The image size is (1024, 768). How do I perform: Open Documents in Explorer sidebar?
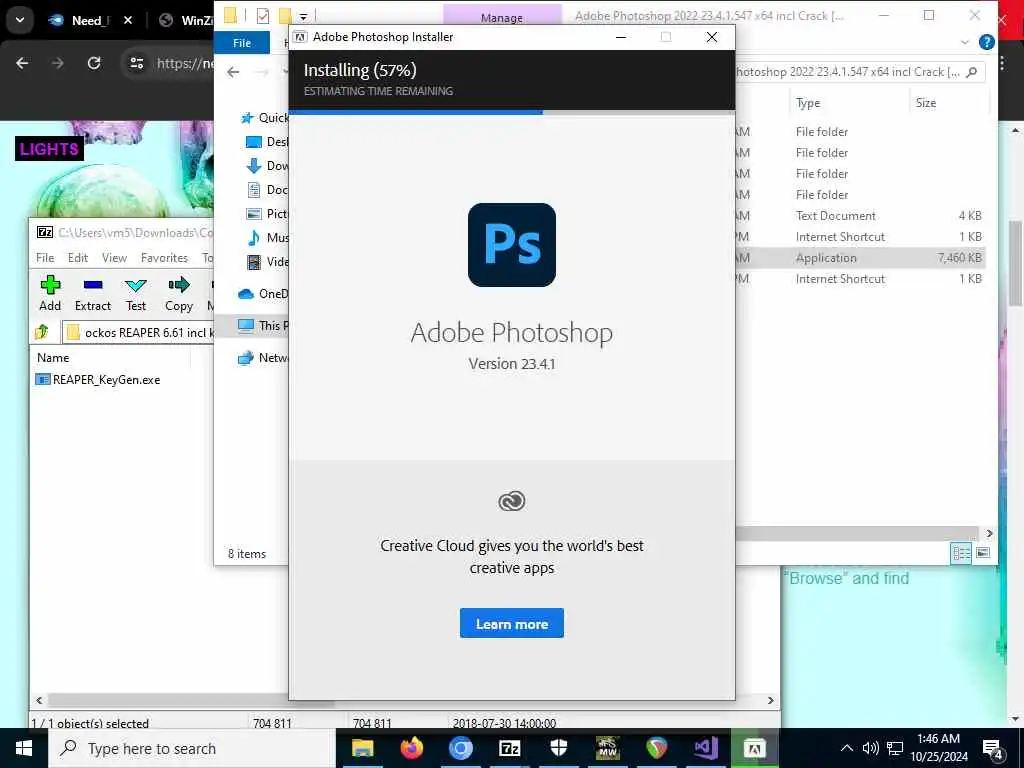point(268,189)
